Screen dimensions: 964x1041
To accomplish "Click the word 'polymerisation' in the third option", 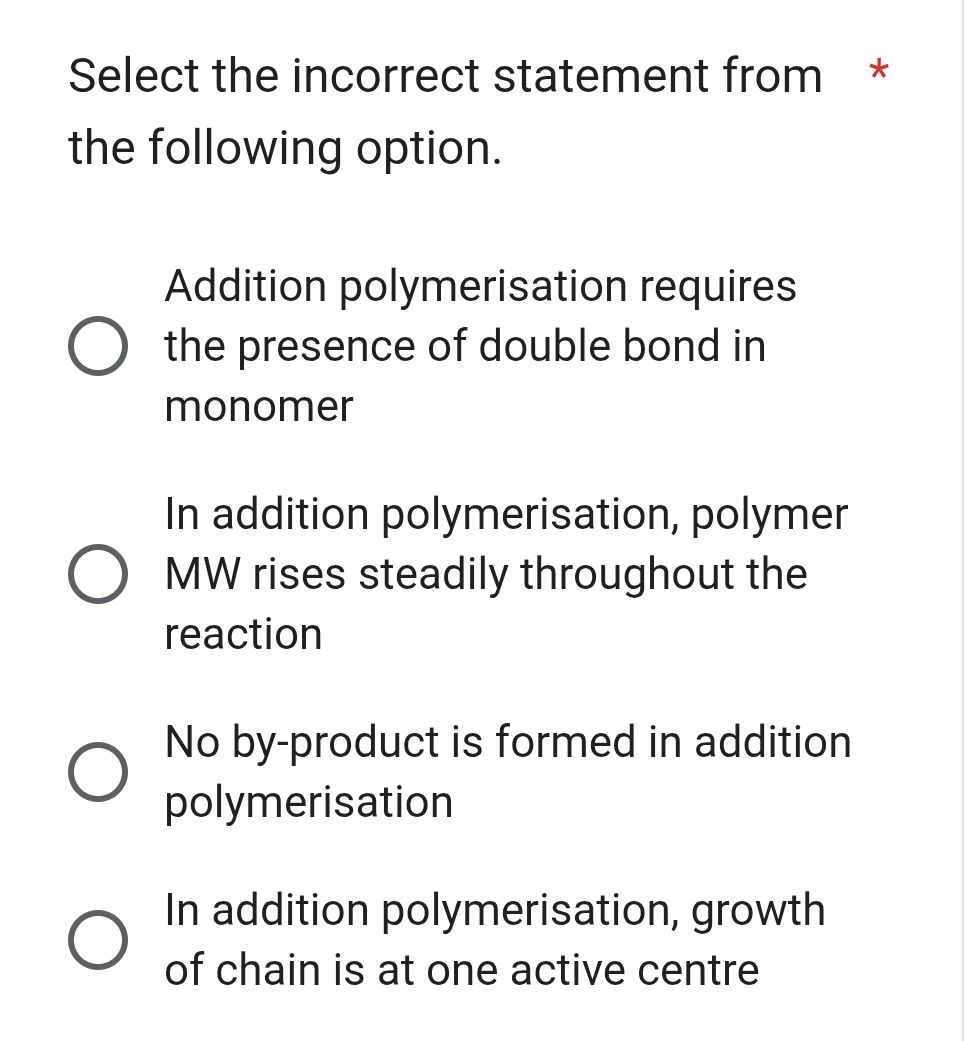I will pos(309,801).
